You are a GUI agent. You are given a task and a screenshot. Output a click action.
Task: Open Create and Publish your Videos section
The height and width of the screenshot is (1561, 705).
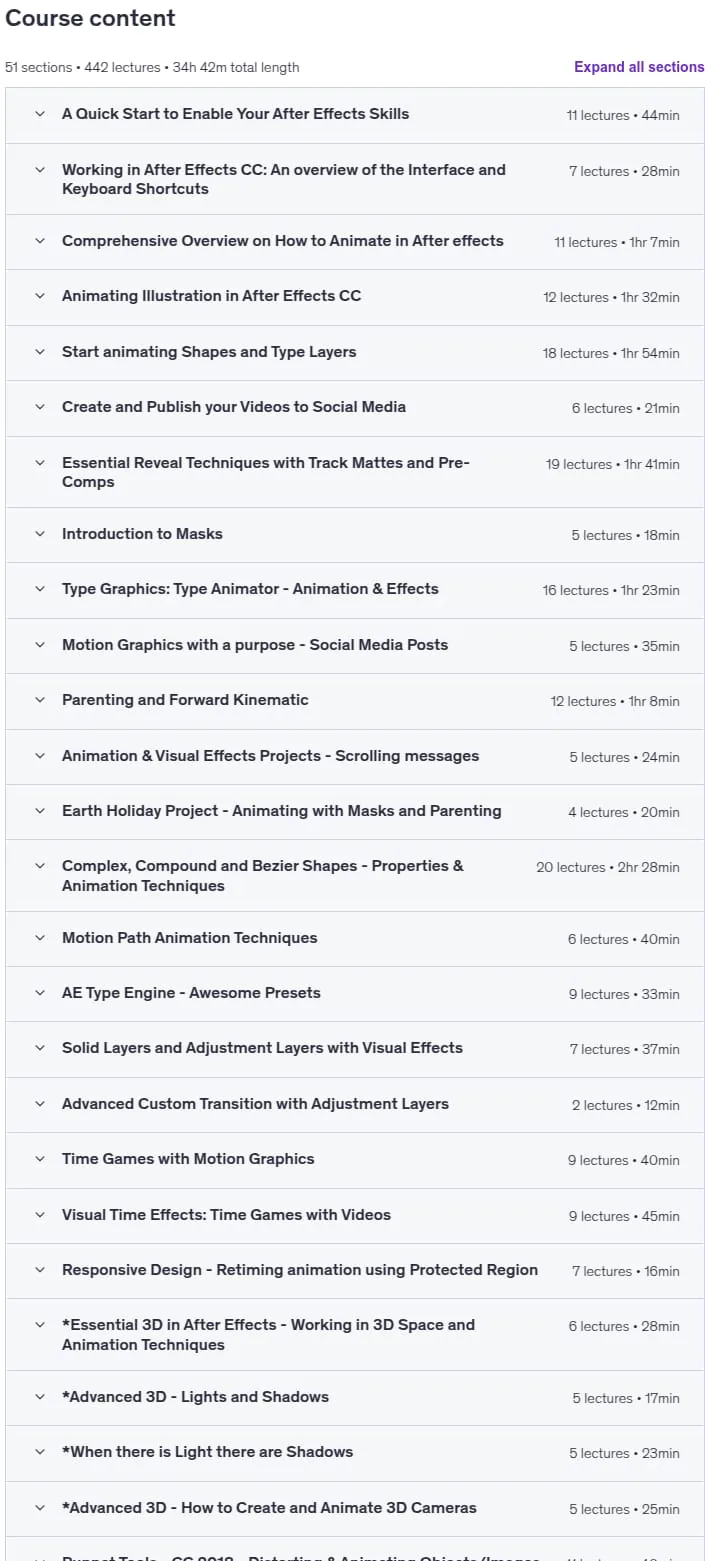(355, 408)
